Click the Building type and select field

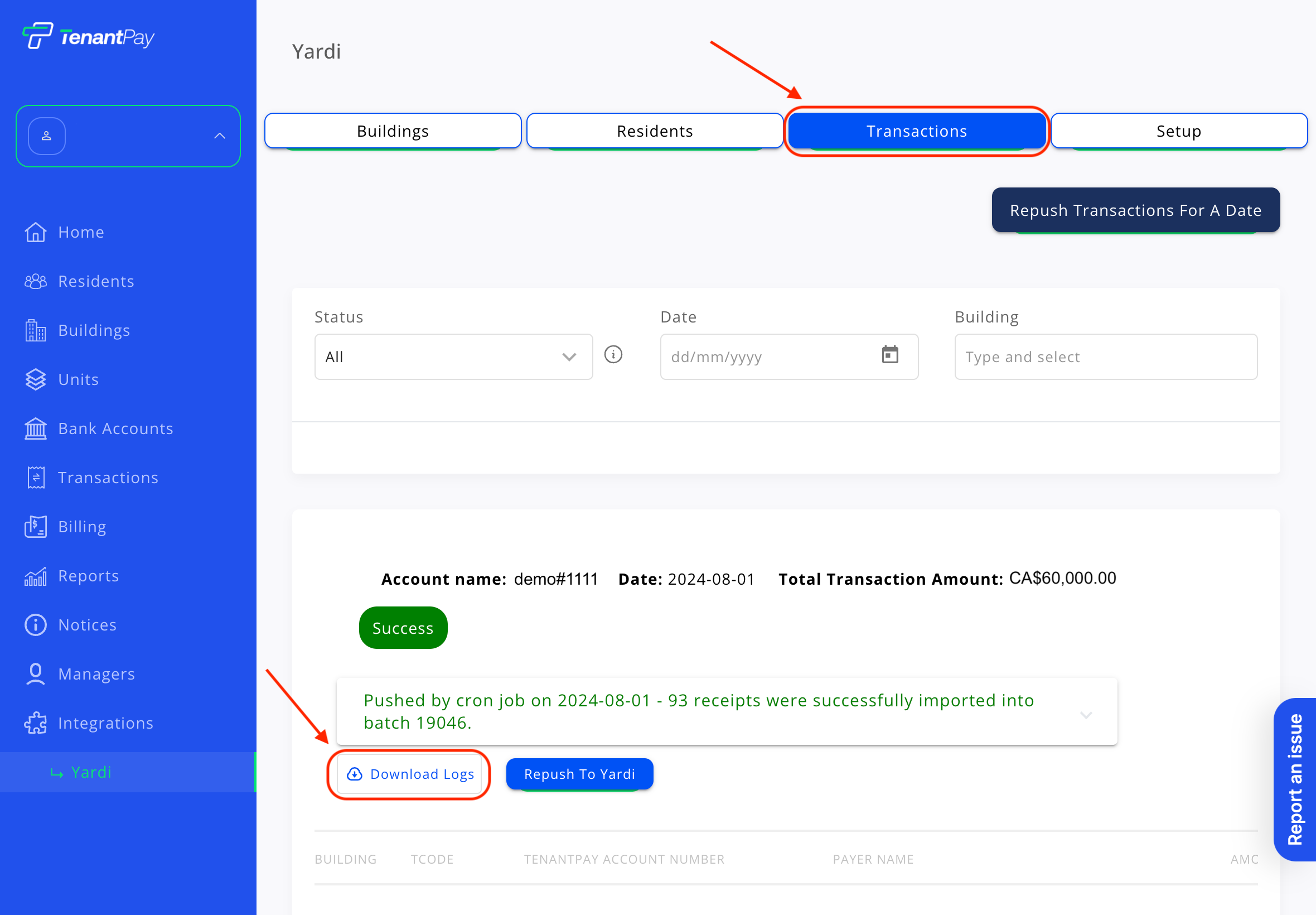[x=1105, y=357]
